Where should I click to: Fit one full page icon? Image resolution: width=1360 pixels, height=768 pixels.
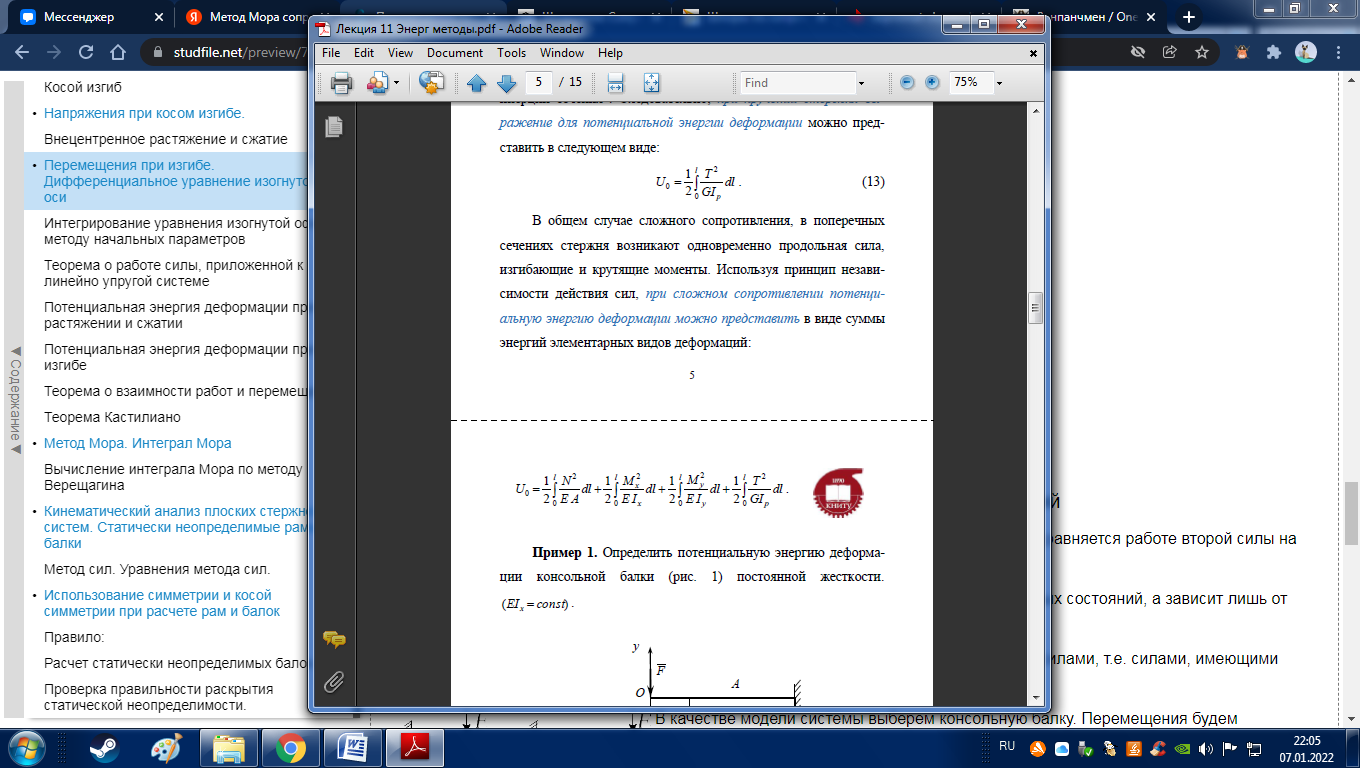[x=651, y=83]
